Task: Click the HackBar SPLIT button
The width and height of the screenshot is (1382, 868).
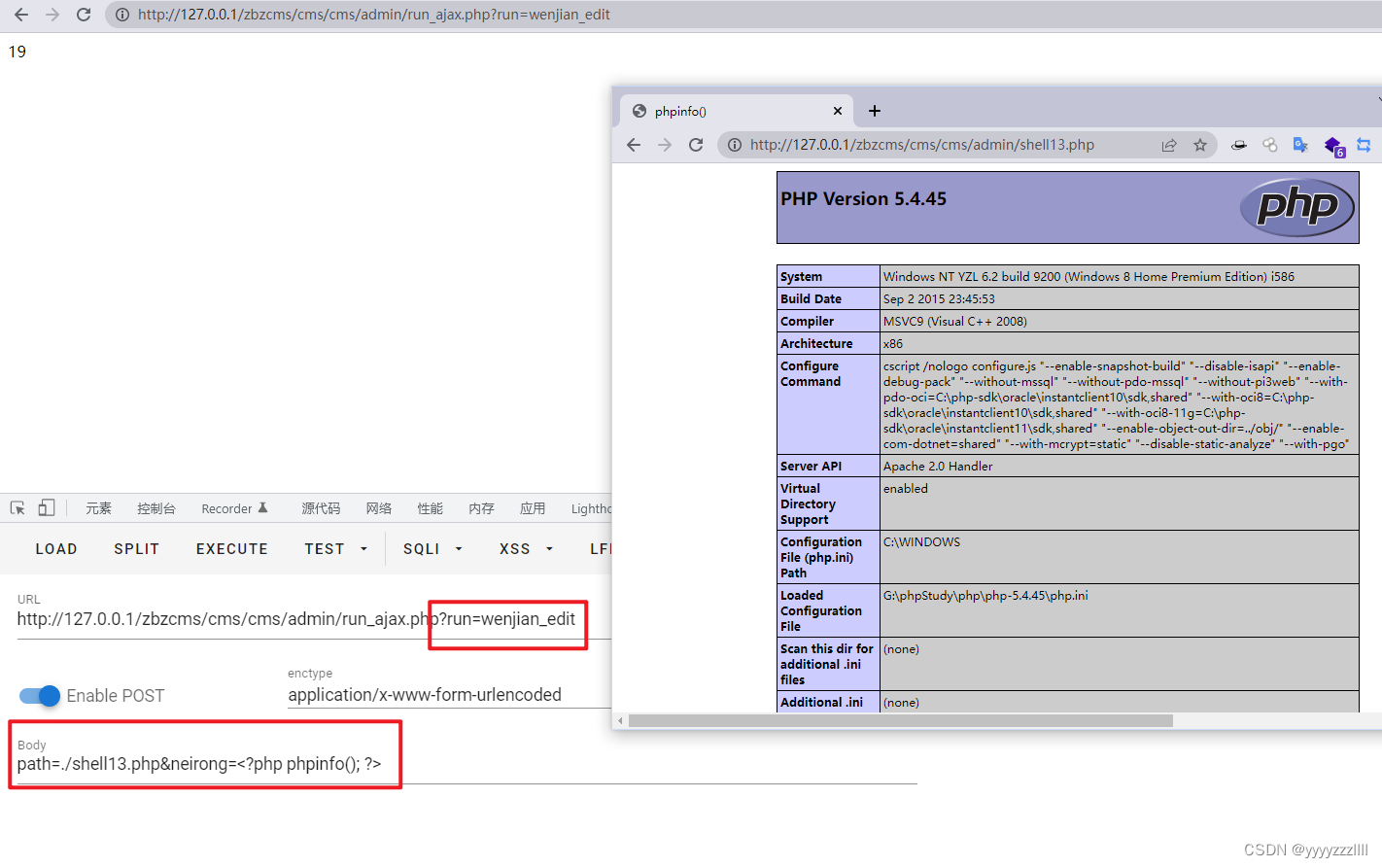Action: 137,549
